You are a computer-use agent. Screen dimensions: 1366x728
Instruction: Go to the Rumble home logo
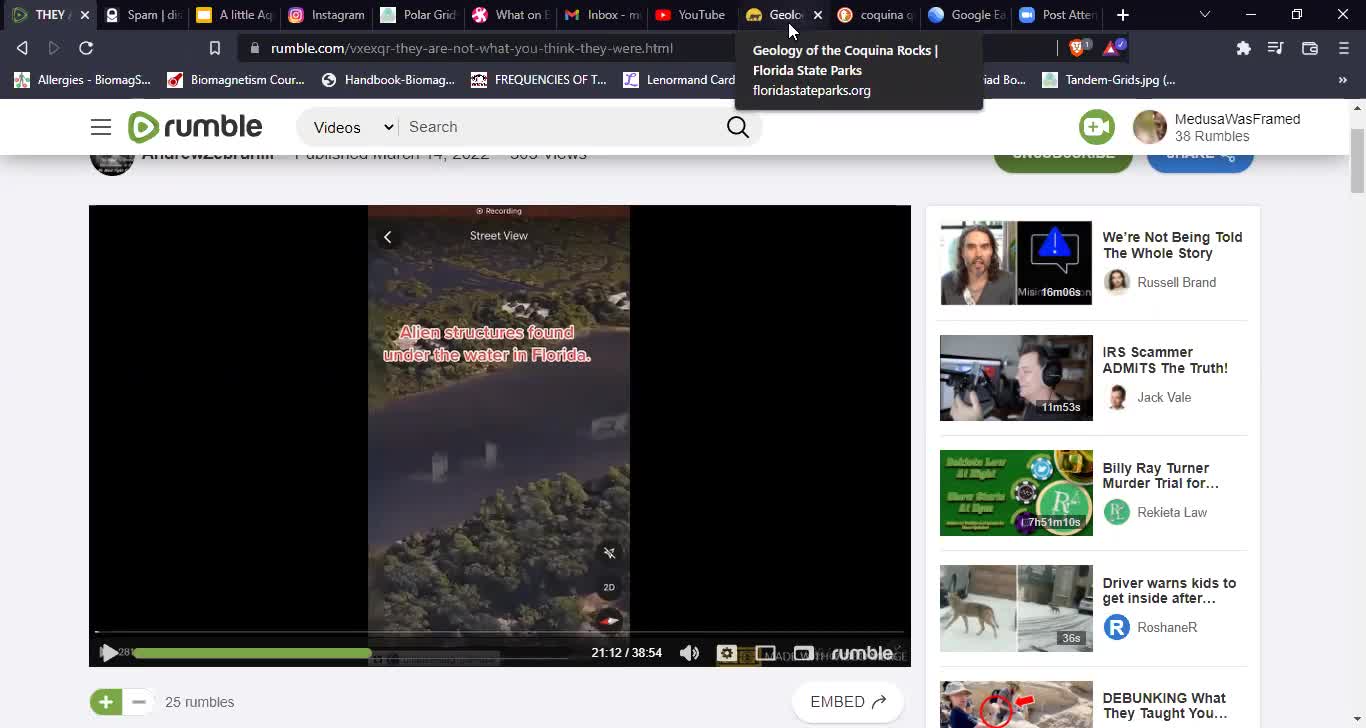[195, 127]
